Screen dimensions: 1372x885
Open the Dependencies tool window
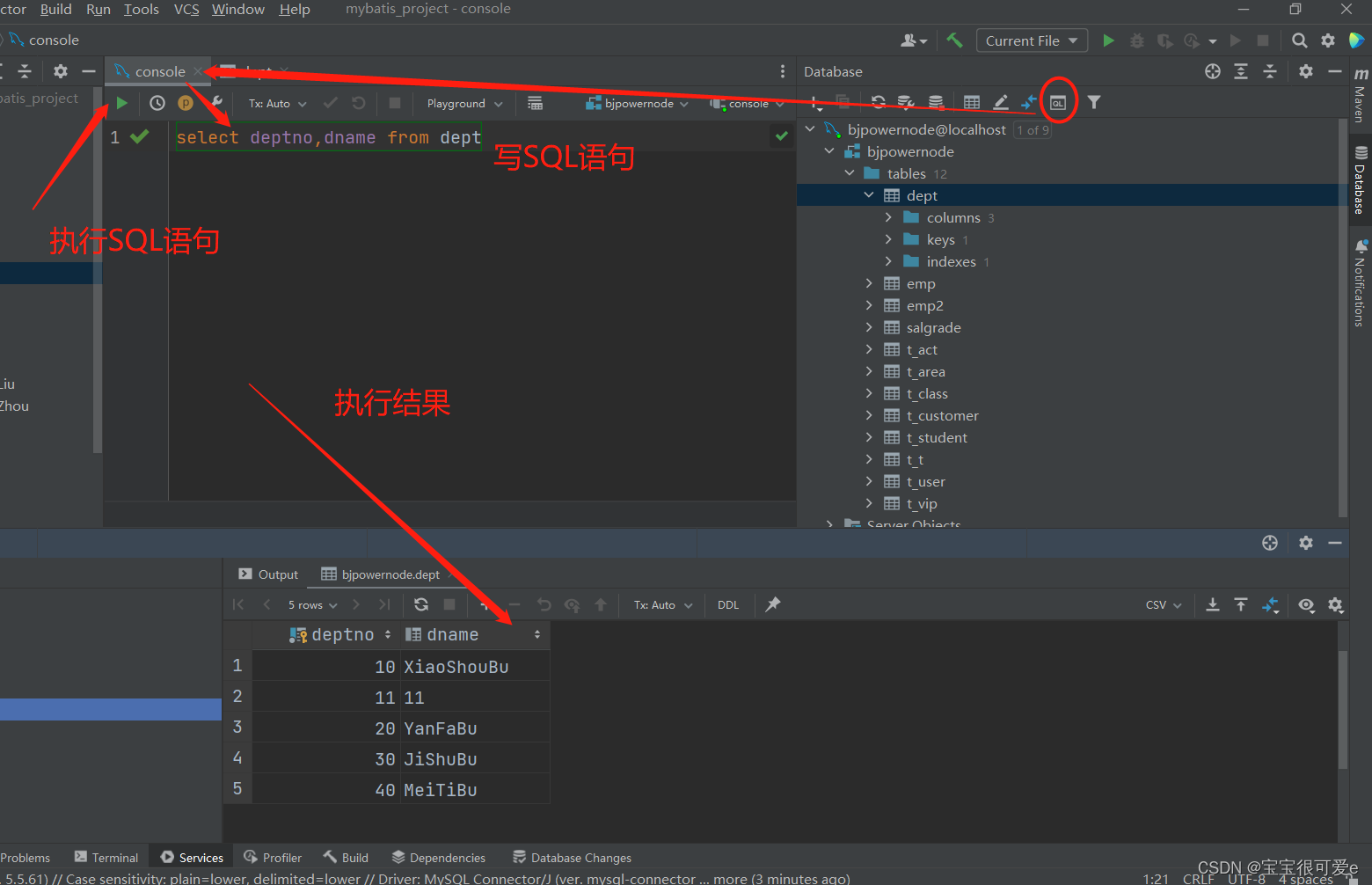[439, 858]
